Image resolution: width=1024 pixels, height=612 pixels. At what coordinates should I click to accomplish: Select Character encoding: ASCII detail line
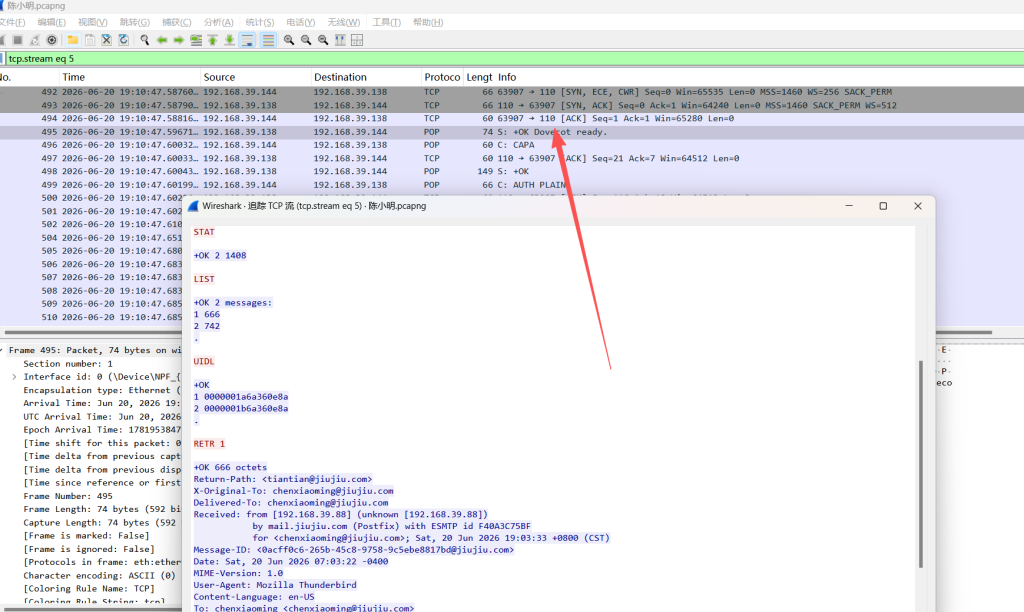click(99, 575)
